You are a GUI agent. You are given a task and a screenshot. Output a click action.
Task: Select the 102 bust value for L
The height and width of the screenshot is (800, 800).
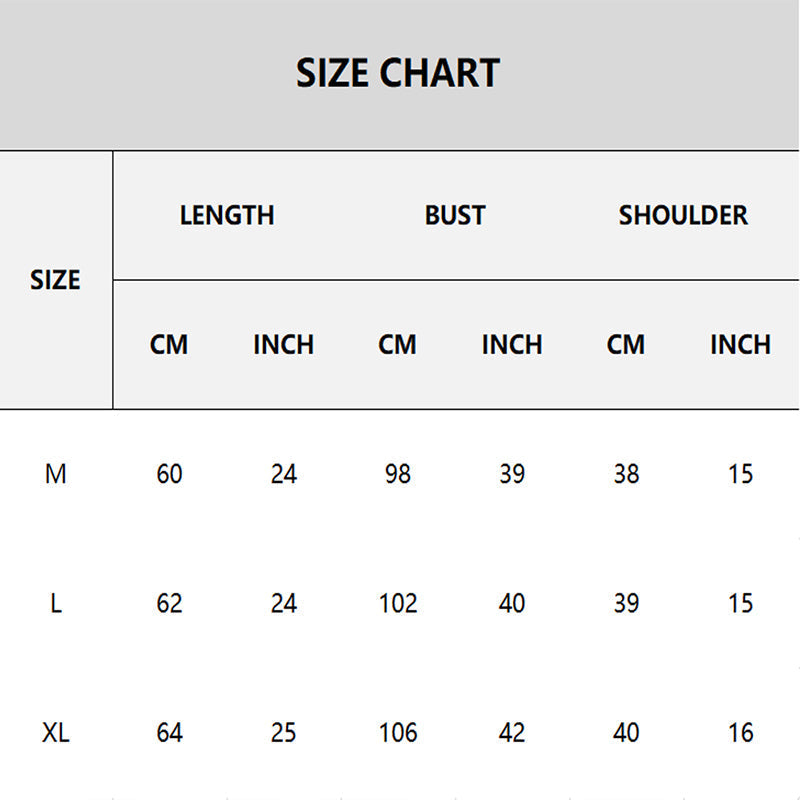click(398, 604)
